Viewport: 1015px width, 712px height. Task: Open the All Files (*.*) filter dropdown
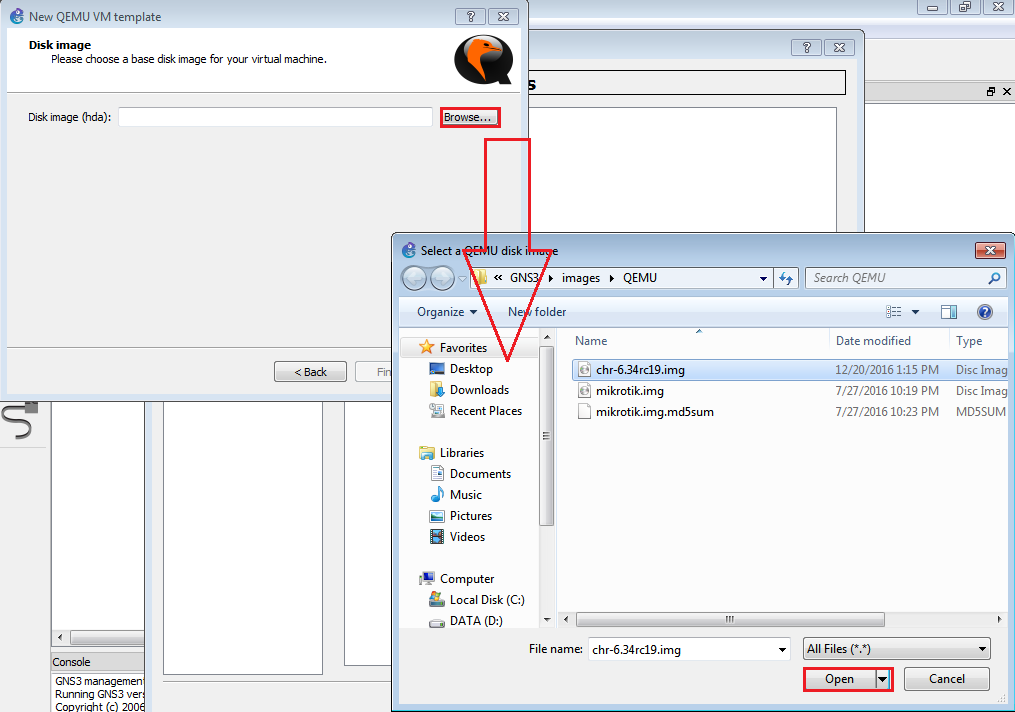(x=897, y=649)
